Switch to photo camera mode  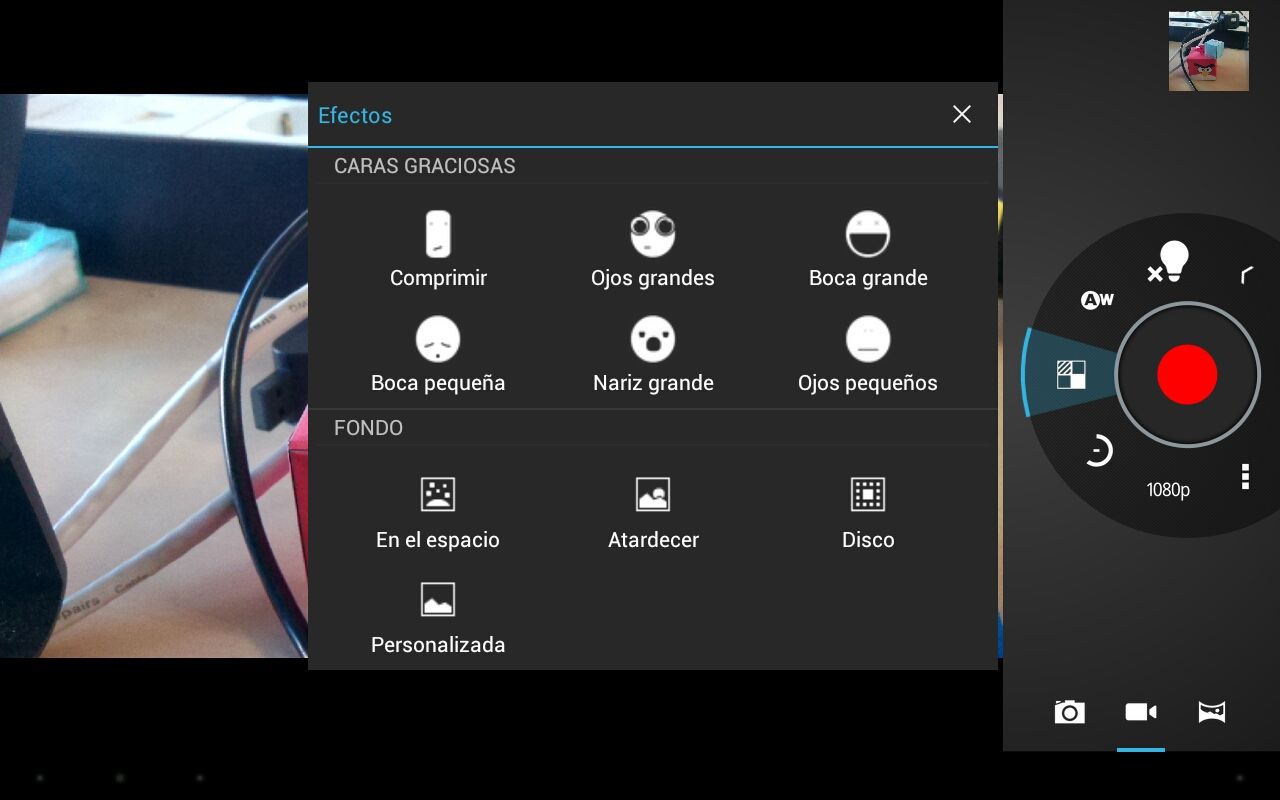click(x=1069, y=712)
